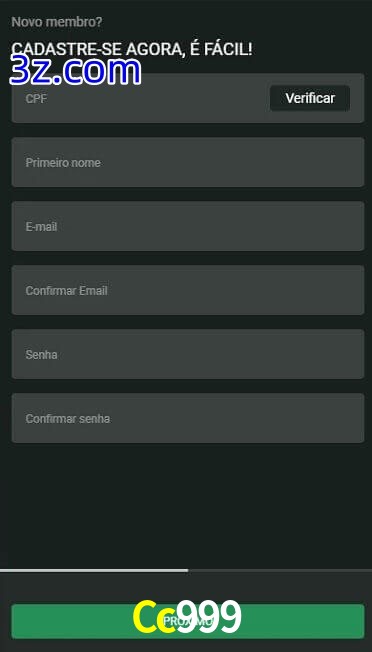Click the empty area below Confirmar senha
372x652 pixels.
pyautogui.click(x=188, y=505)
